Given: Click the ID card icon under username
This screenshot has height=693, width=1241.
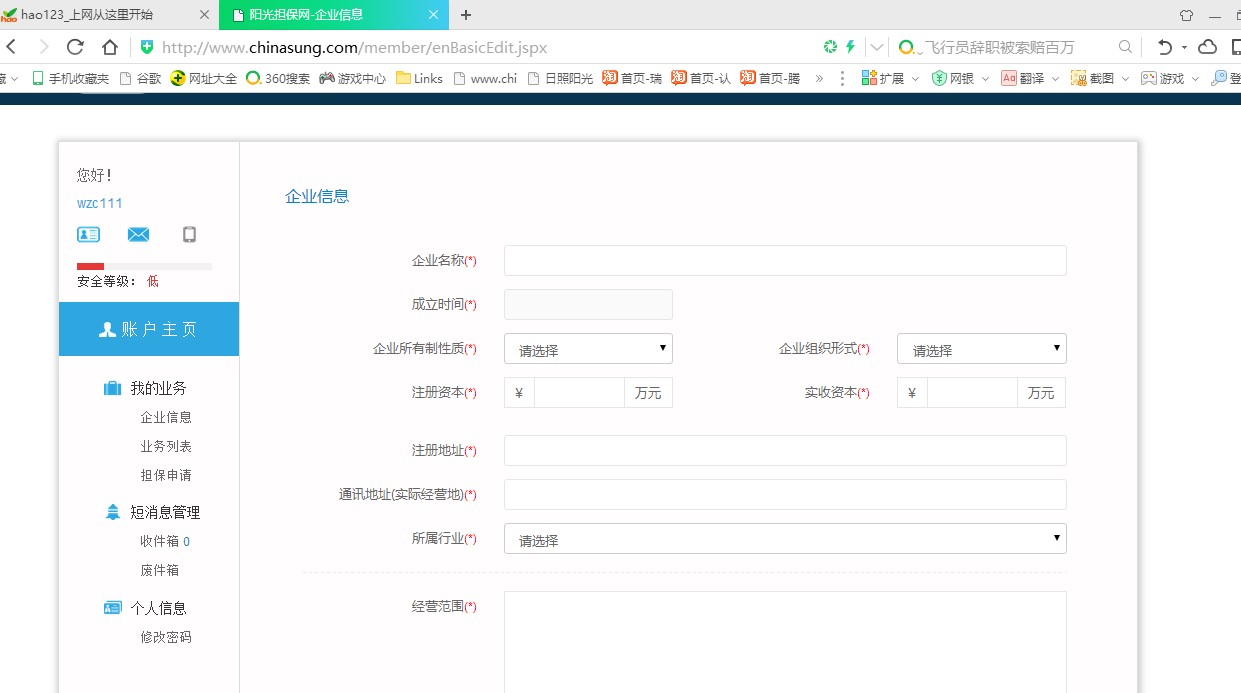Looking at the screenshot, I should click(88, 235).
